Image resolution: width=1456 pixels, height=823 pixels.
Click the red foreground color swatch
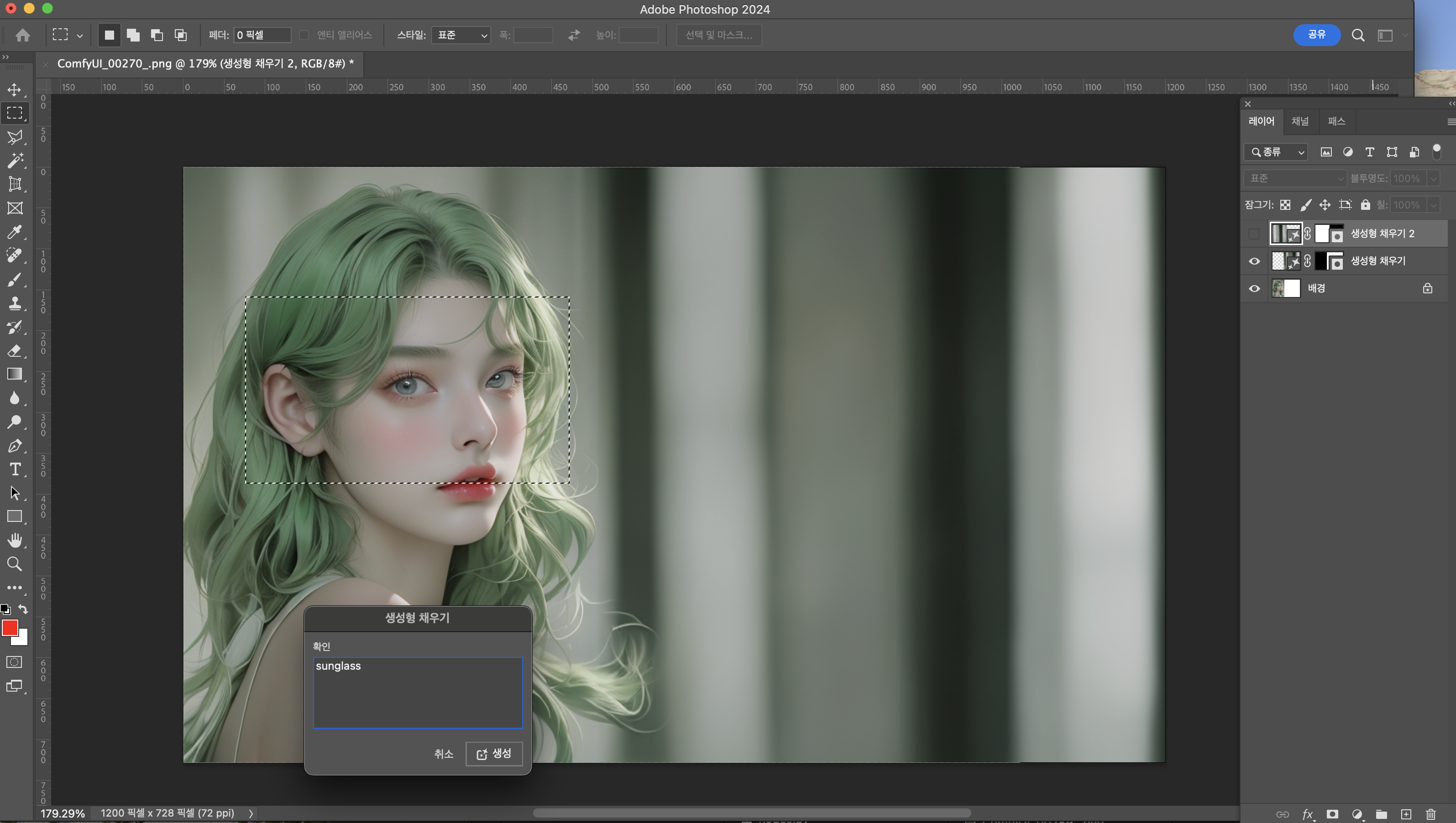point(10,627)
